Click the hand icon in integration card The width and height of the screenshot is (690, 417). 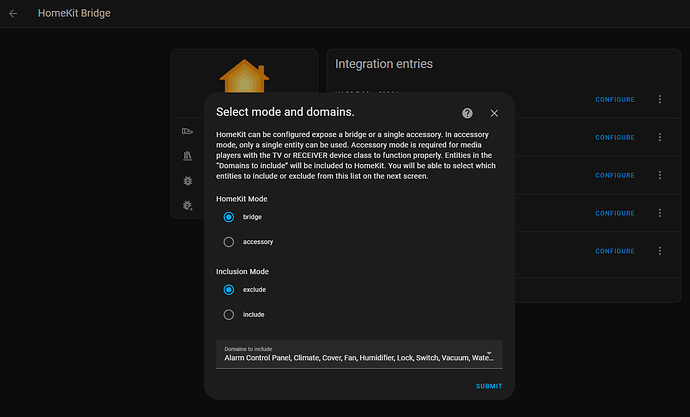click(x=187, y=131)
